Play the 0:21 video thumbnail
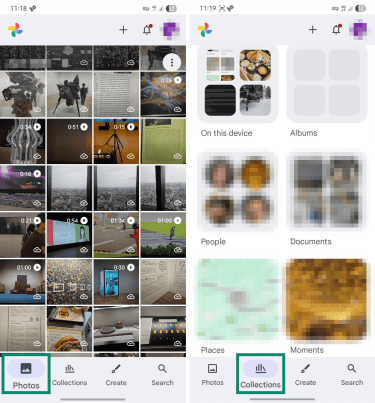This screenshot has height=403, width=375. click(x=22, y=235)
